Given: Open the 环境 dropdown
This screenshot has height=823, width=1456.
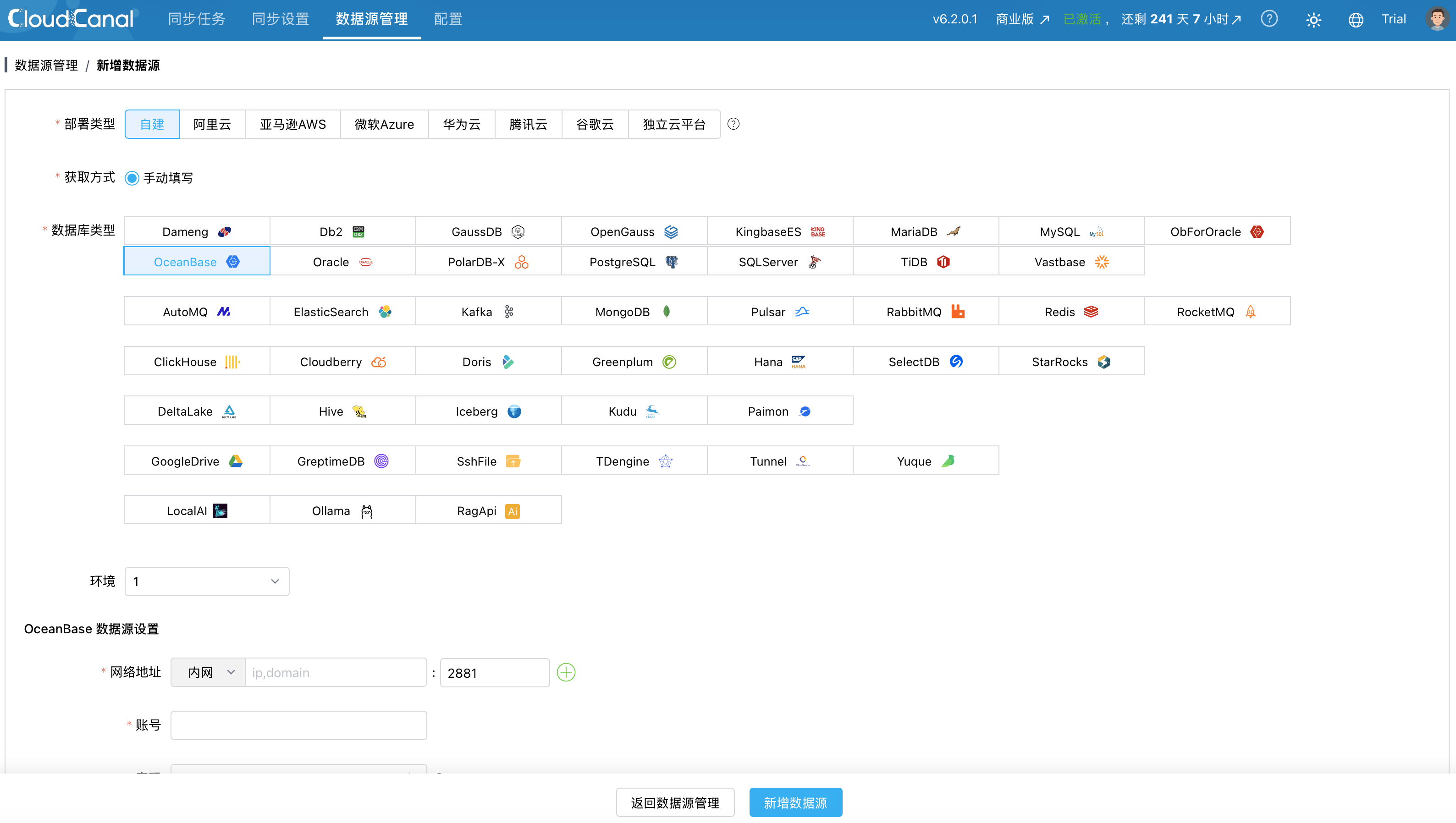Looking at the screenshot, I should (x=207, y=581).
